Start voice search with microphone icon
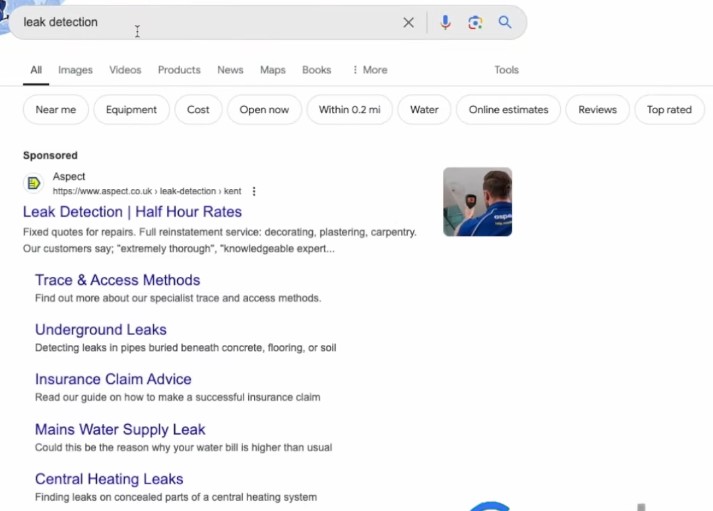Screen dimensions: 713x511 (x=446, y=22)
